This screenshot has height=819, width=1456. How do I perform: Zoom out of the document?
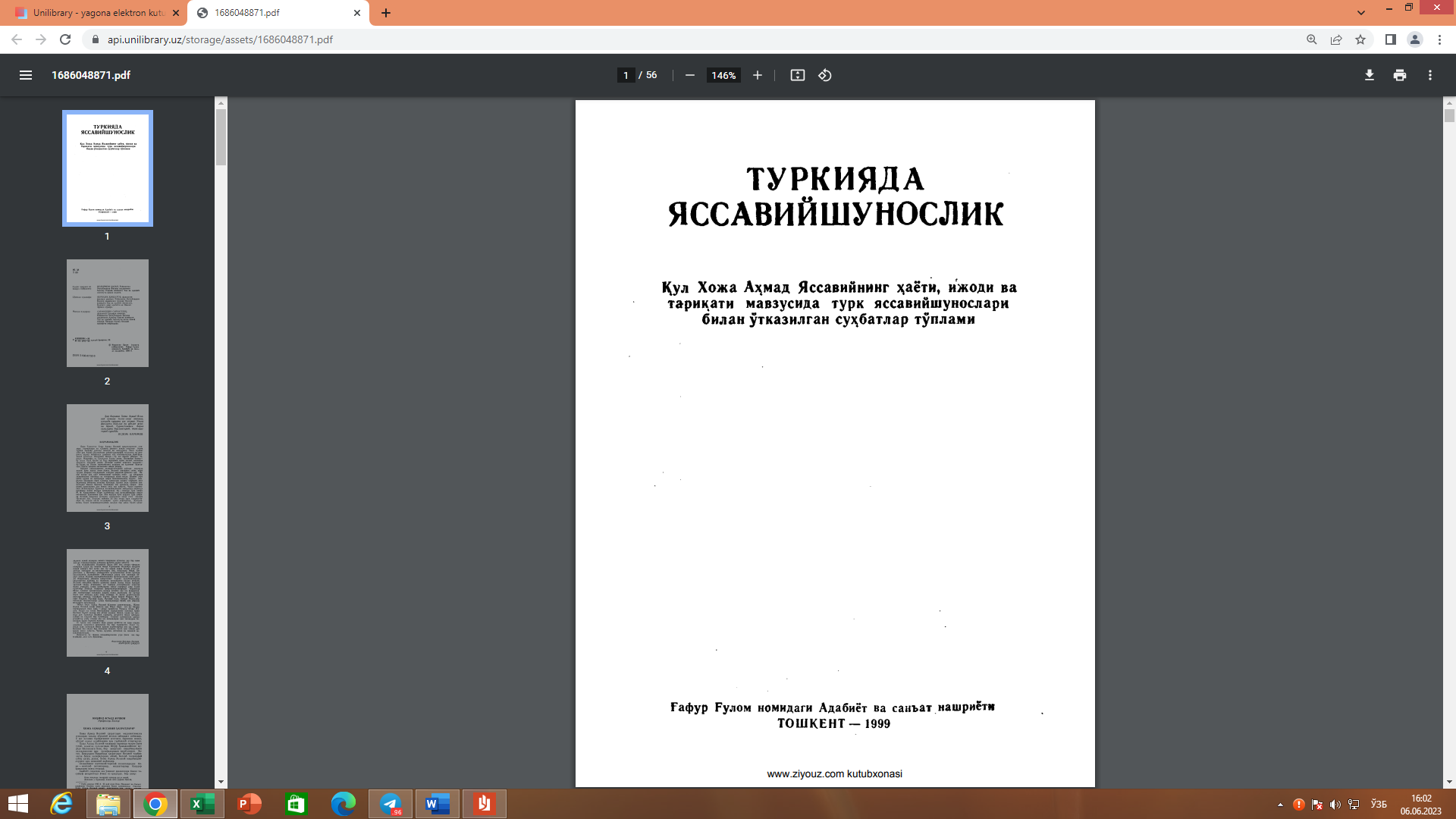689,75
